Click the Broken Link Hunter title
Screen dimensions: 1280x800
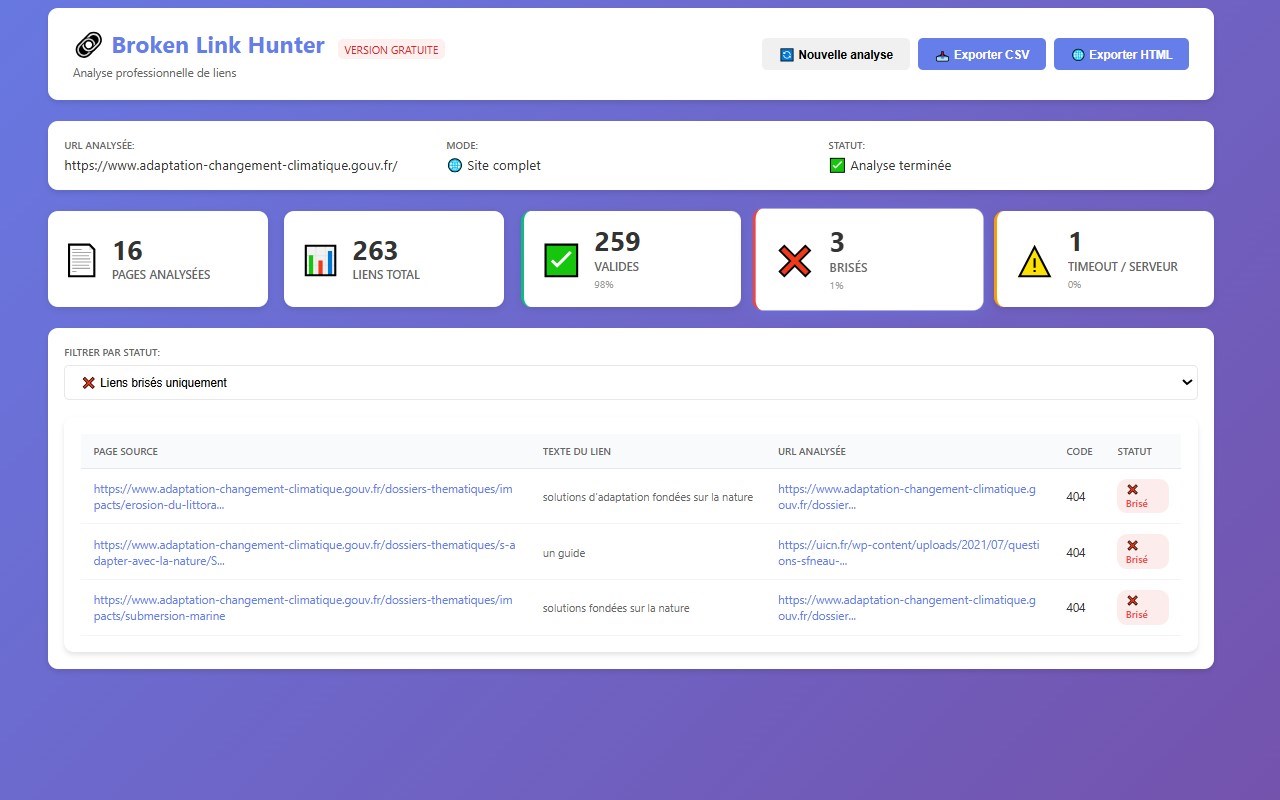click(x=218, y=45)
